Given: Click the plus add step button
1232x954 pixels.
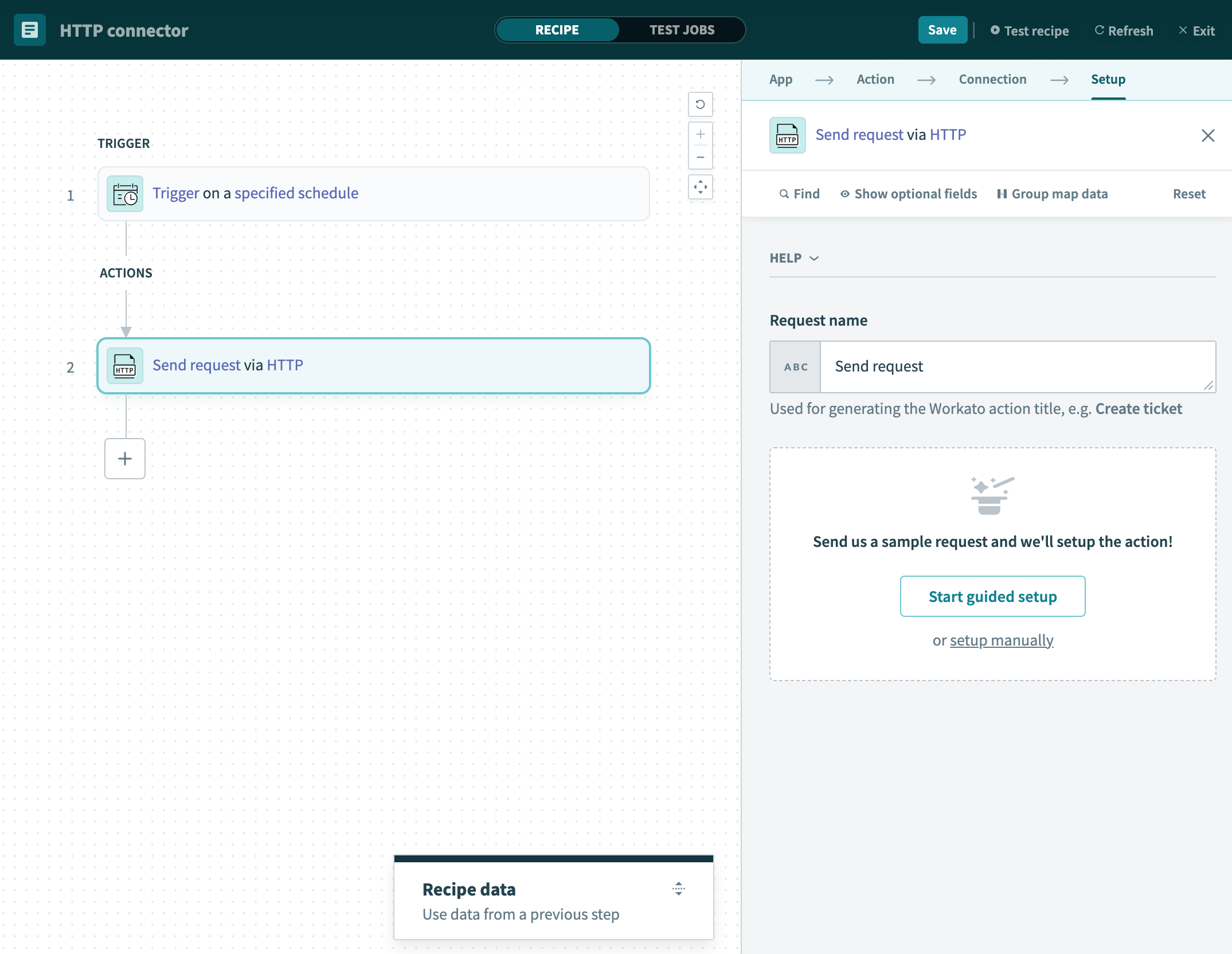Looking at the screenshot, I should [x=125, y=458].
